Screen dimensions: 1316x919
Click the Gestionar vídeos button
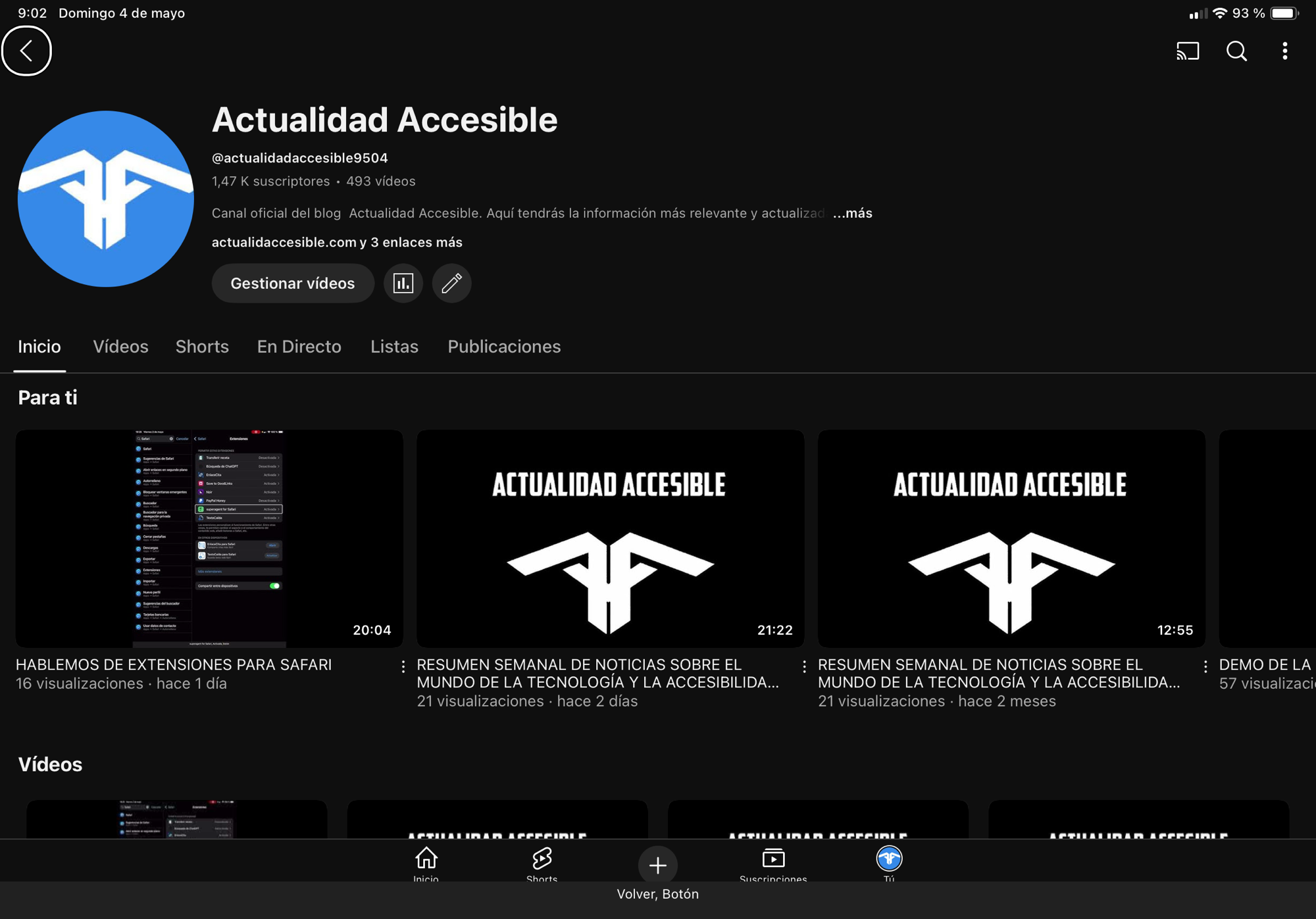[293, 284]
